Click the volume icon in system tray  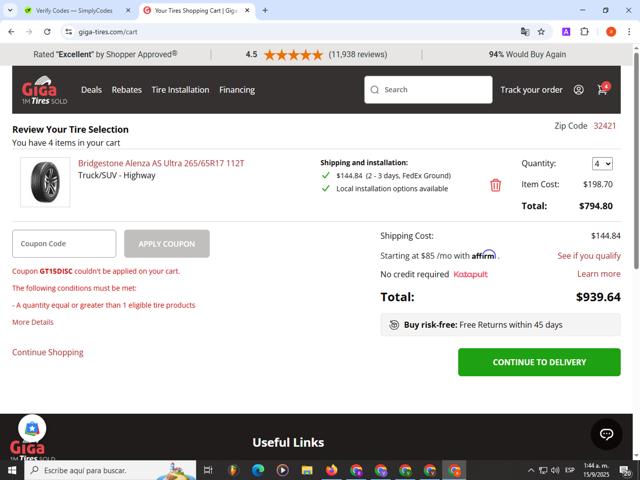[x=555, y=470]
